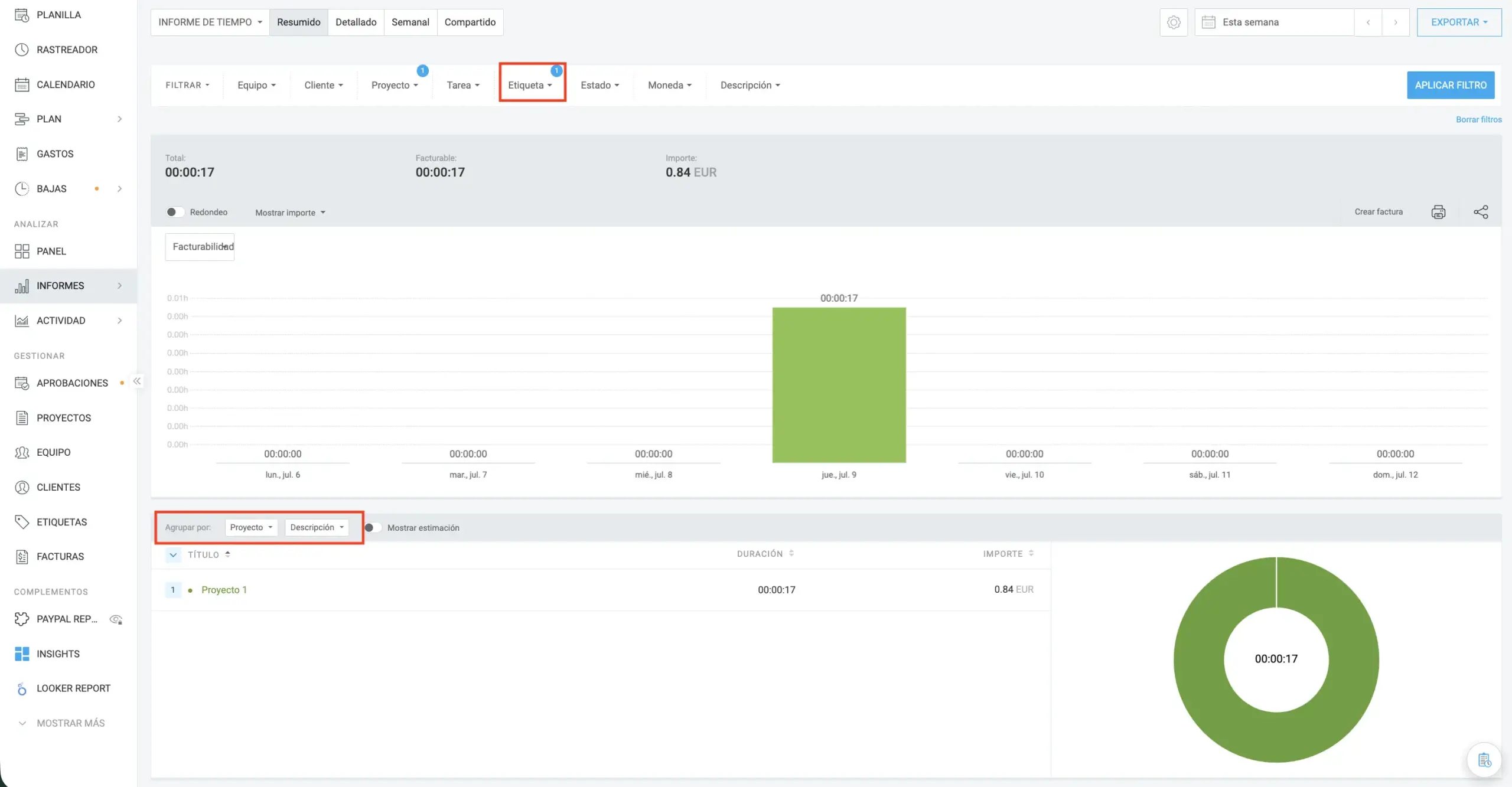Expand all rows with table chevron
The height and width of the screenshot is (787, 1512).
pos(173,554)
